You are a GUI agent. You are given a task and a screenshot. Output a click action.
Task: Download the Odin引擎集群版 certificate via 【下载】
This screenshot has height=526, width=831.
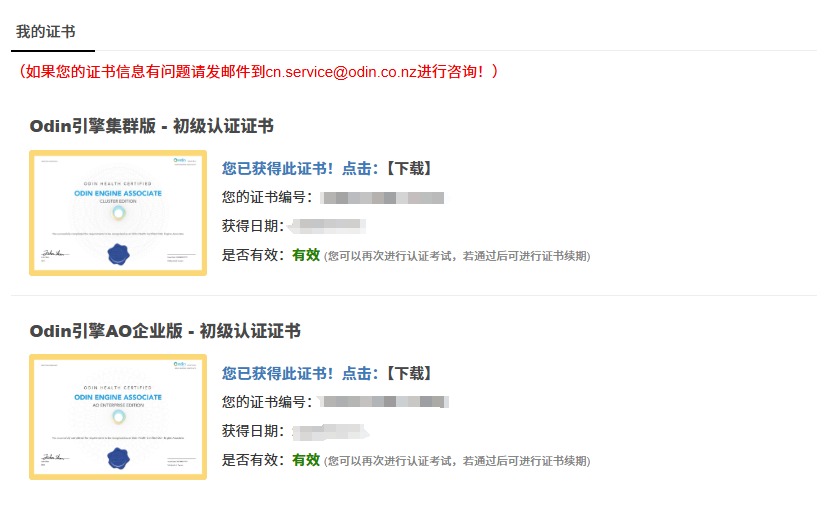click(408, 168)
